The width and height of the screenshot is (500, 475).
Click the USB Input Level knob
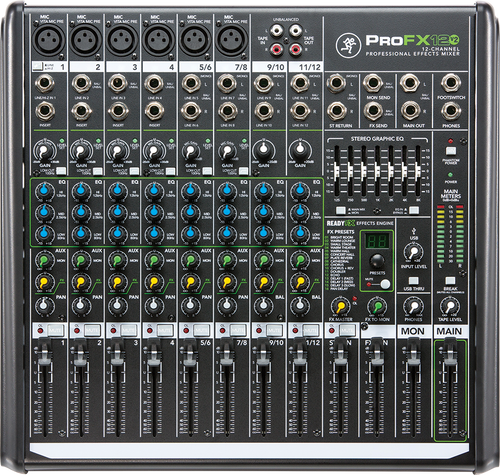tap(414, 252)
